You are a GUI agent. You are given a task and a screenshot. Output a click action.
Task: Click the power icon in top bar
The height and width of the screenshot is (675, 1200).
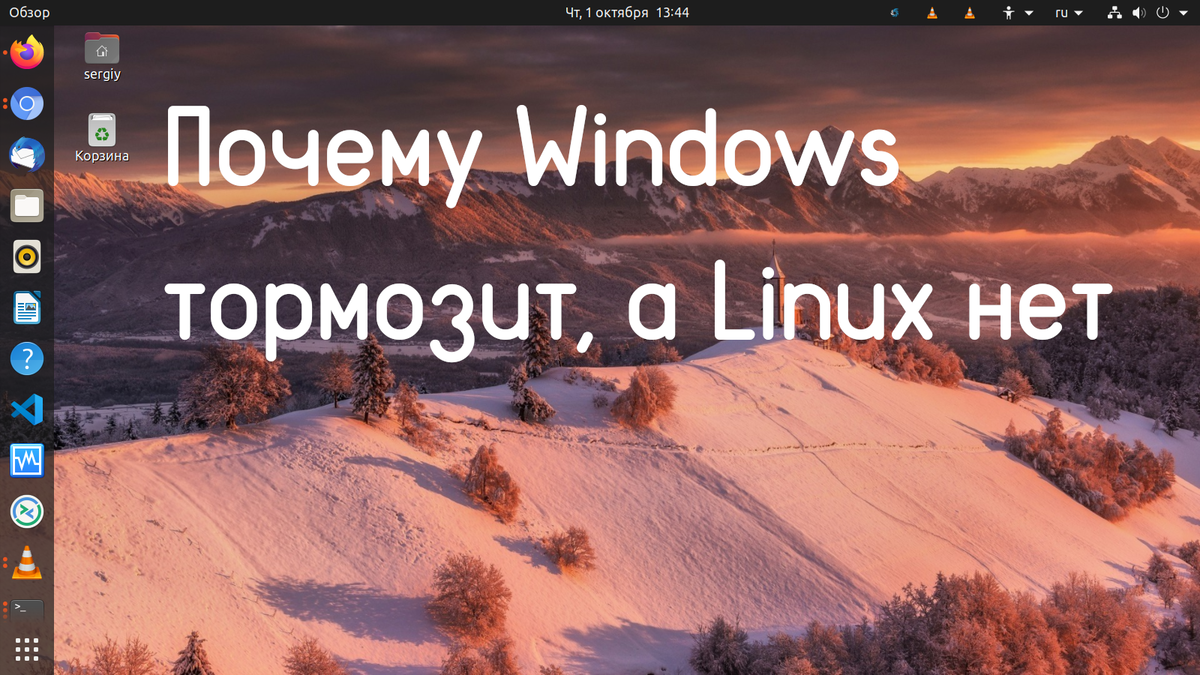tap(1162, 13)
